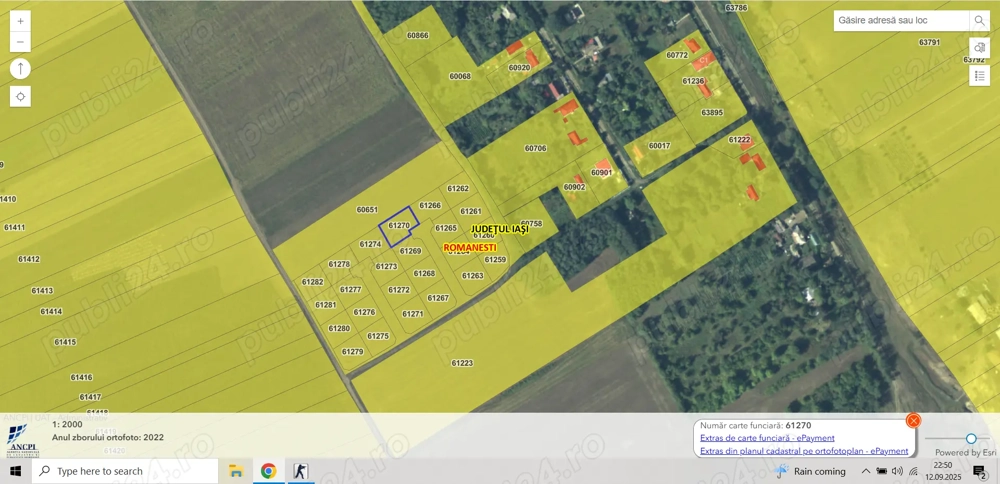Screen dimensions: 1000x484
Task: Click parcel 60706 on the map
Action: (535, 148)
